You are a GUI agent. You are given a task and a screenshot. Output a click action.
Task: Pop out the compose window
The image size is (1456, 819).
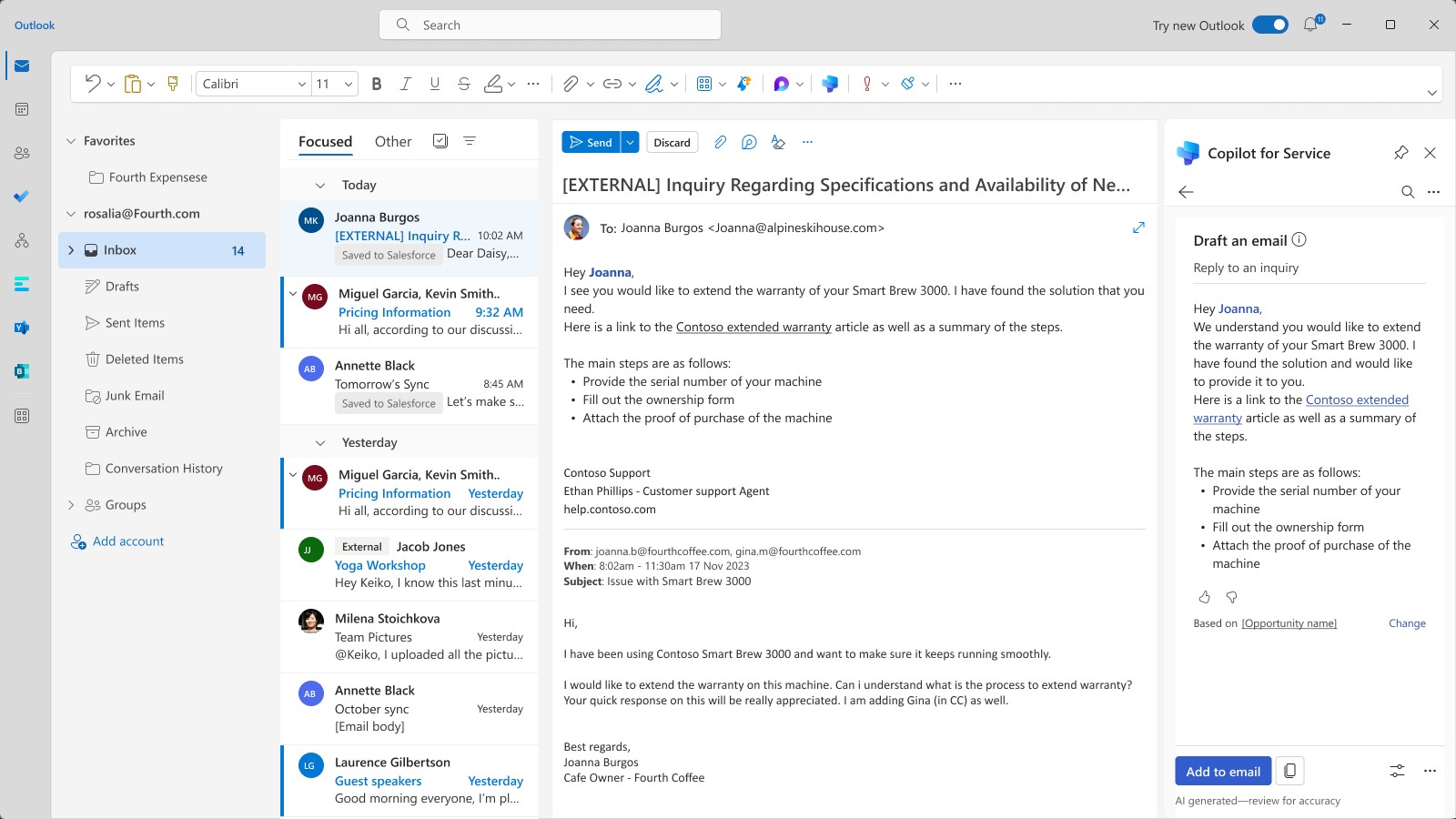(1138, 227)
